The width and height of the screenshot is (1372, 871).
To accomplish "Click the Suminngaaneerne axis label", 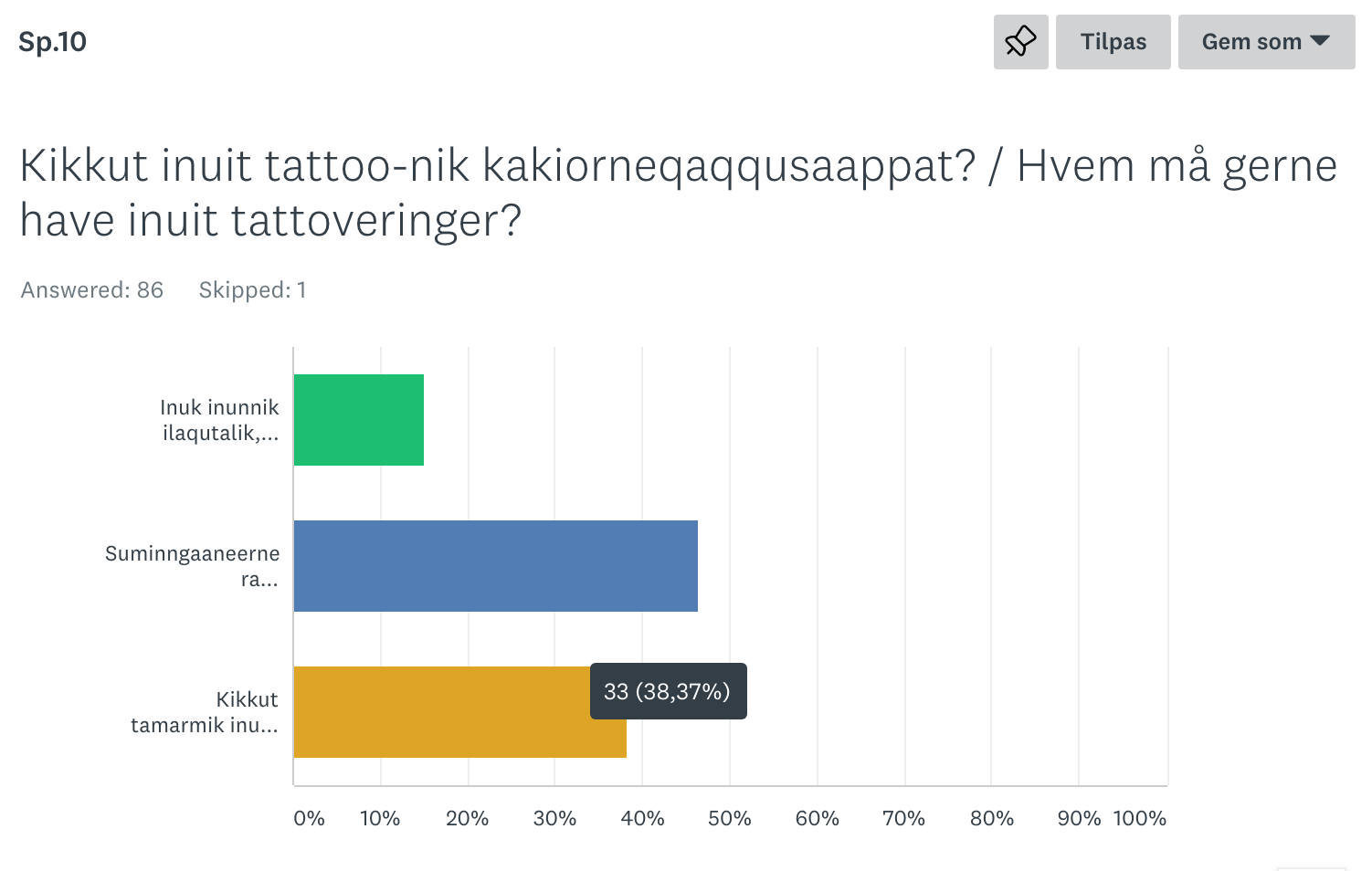I will [192, 566].
